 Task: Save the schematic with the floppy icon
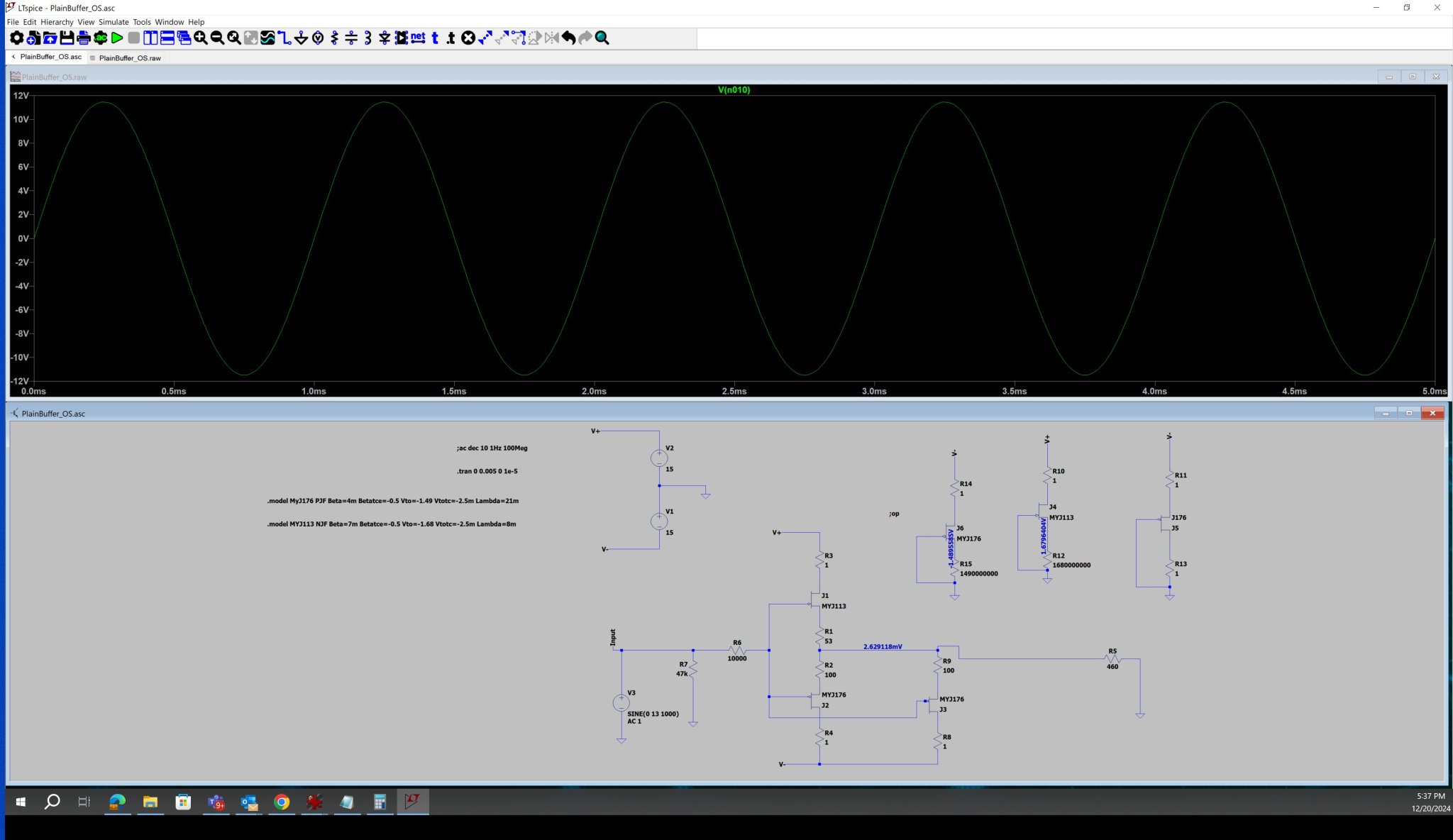pyautogui.click(x=67, y=38)
